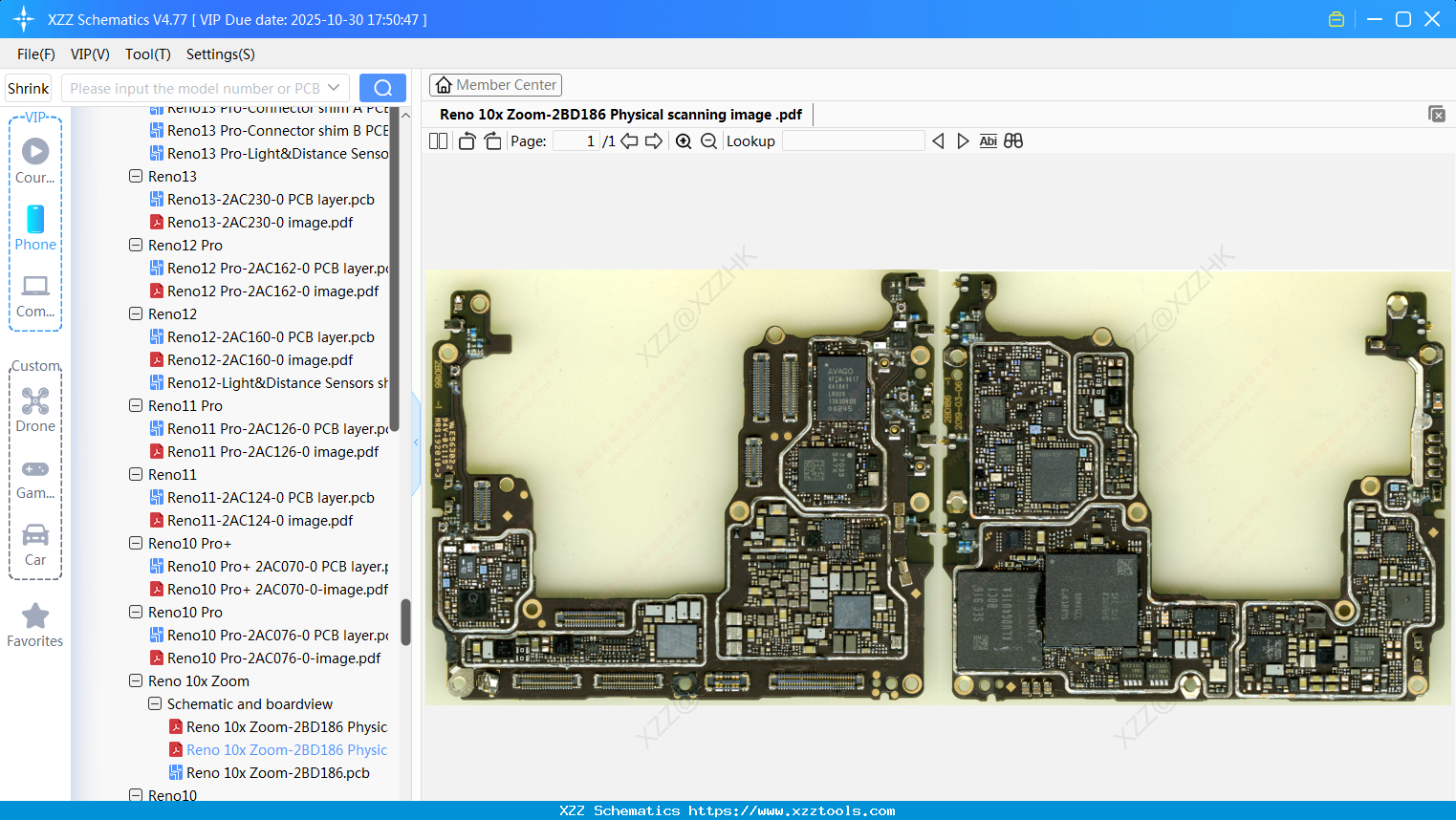Open the Tool(T) menu
Screen dimensions: 1456x820
[147, 54]
